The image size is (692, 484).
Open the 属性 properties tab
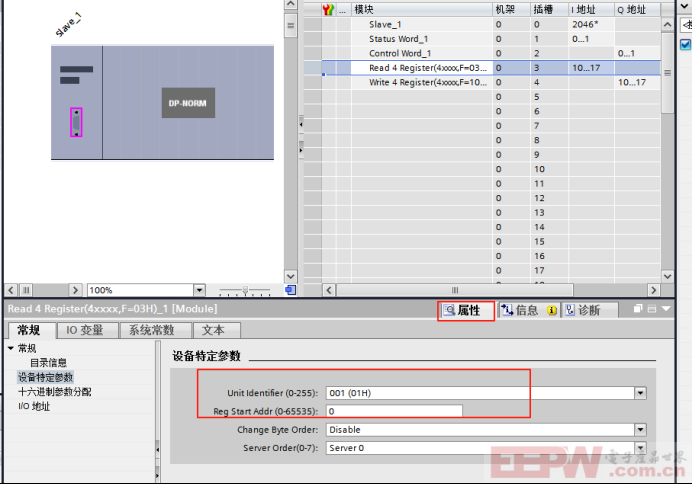point(466,311)
